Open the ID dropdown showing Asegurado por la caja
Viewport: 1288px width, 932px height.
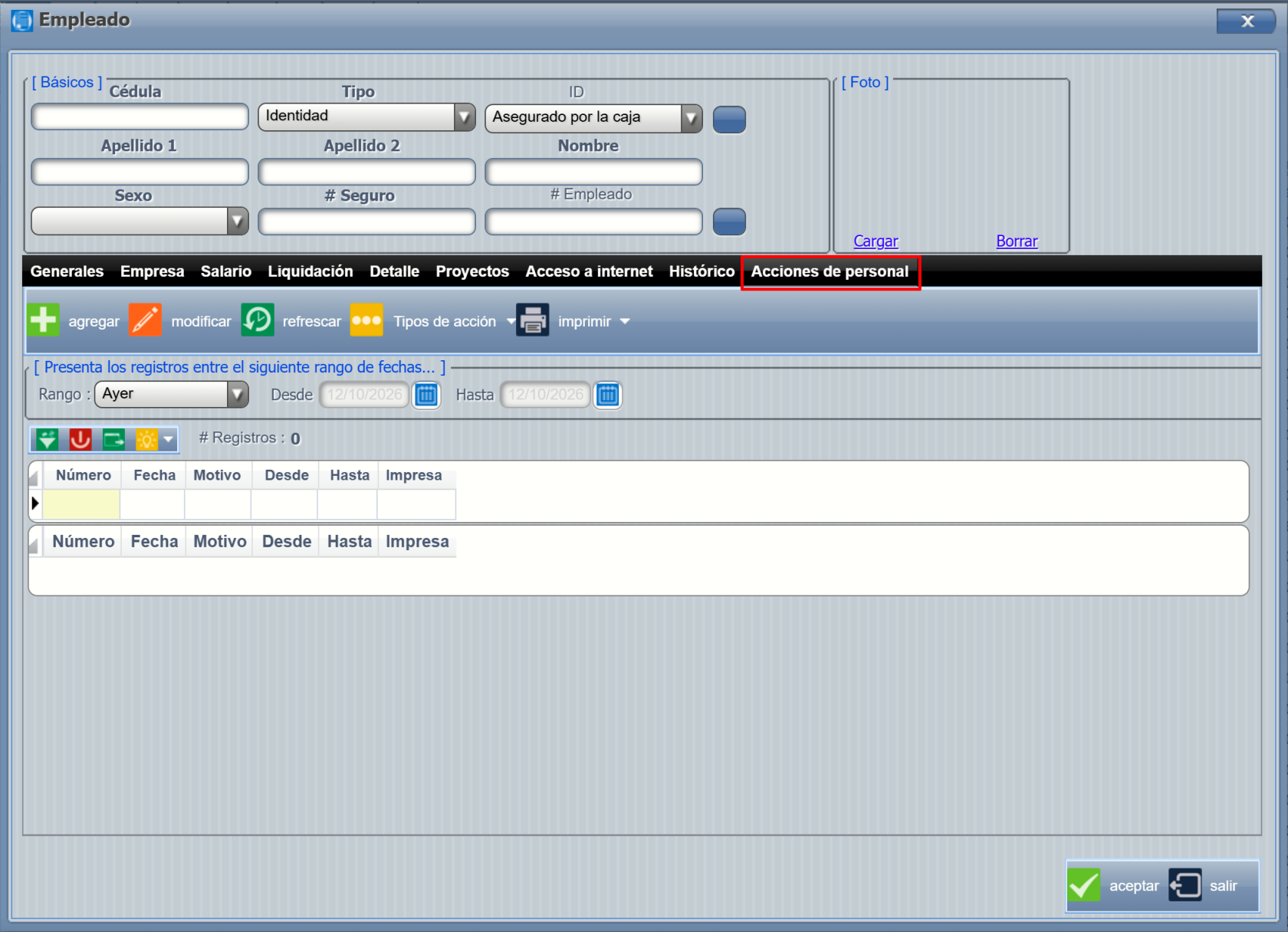click(691, 118)
